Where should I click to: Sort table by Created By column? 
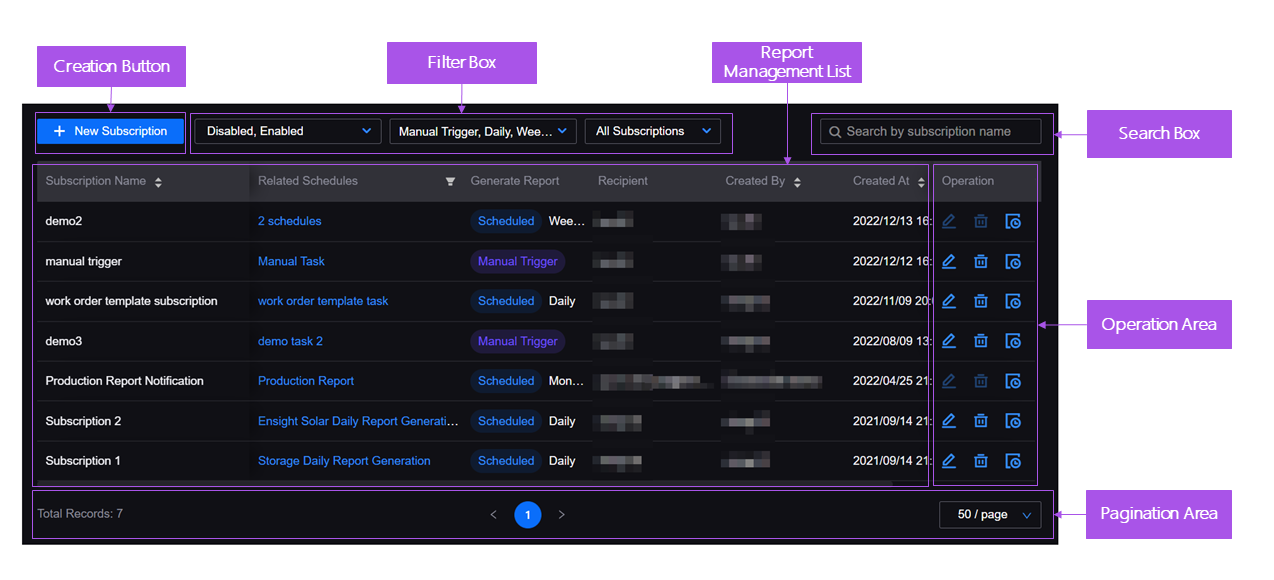pyautogui.click(x=797, y=182)
